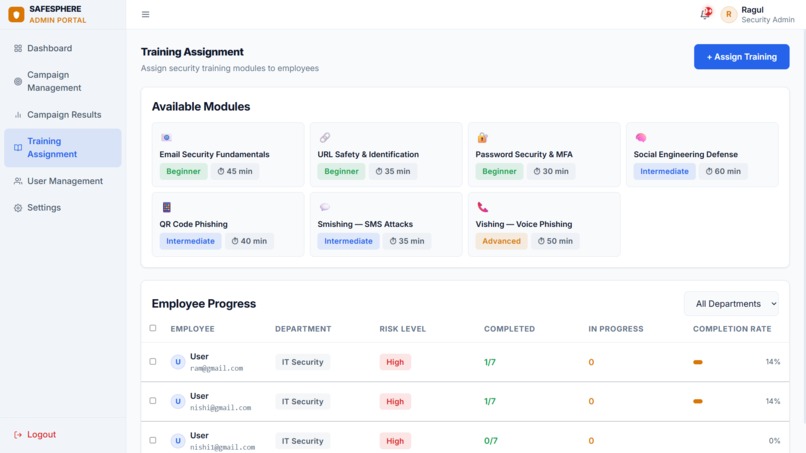806x453 pixels.
Task: Click the 0% completion rate value
Action: [774, 441]
